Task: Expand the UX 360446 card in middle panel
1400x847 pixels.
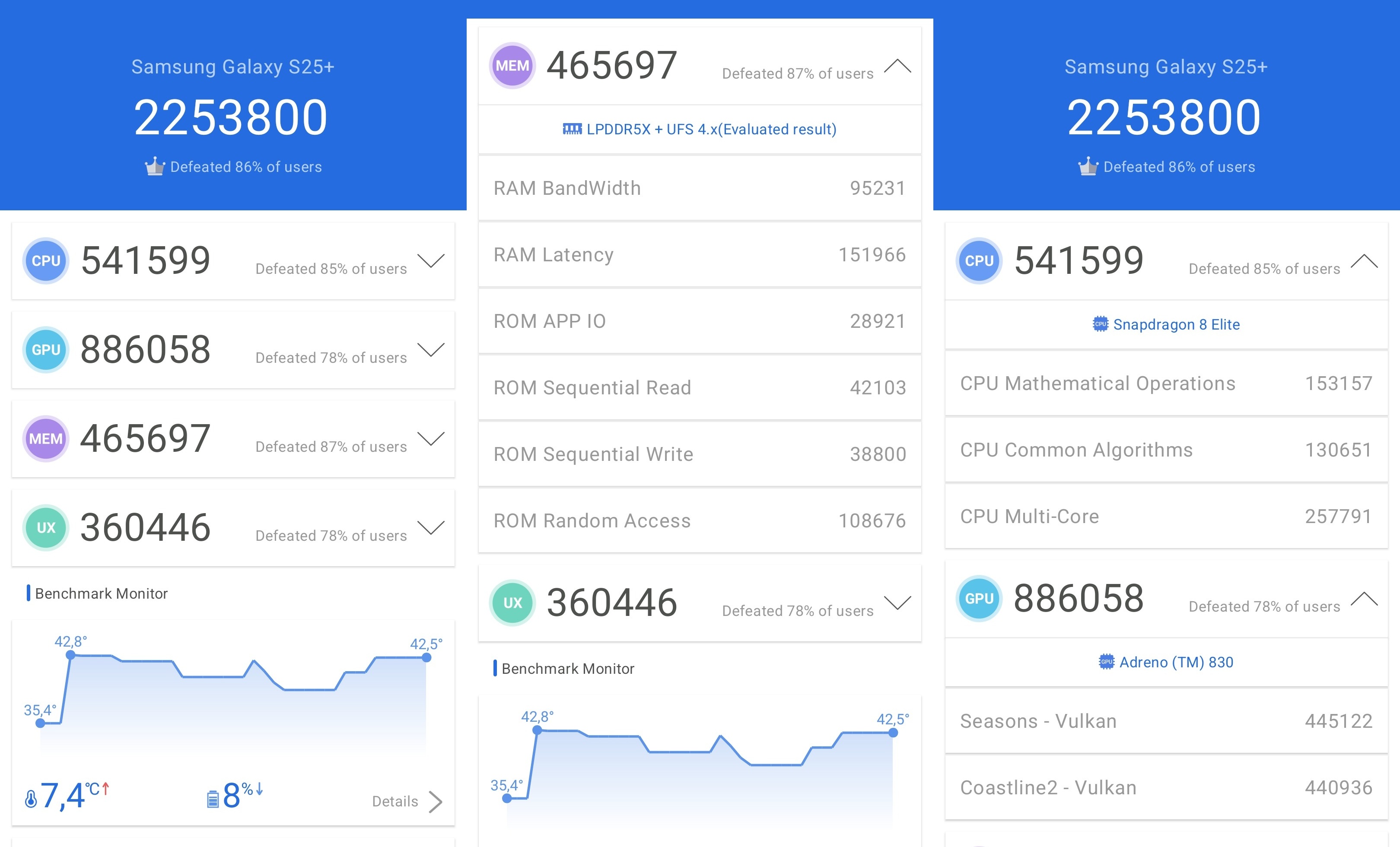Action: [x=898, y=603]
